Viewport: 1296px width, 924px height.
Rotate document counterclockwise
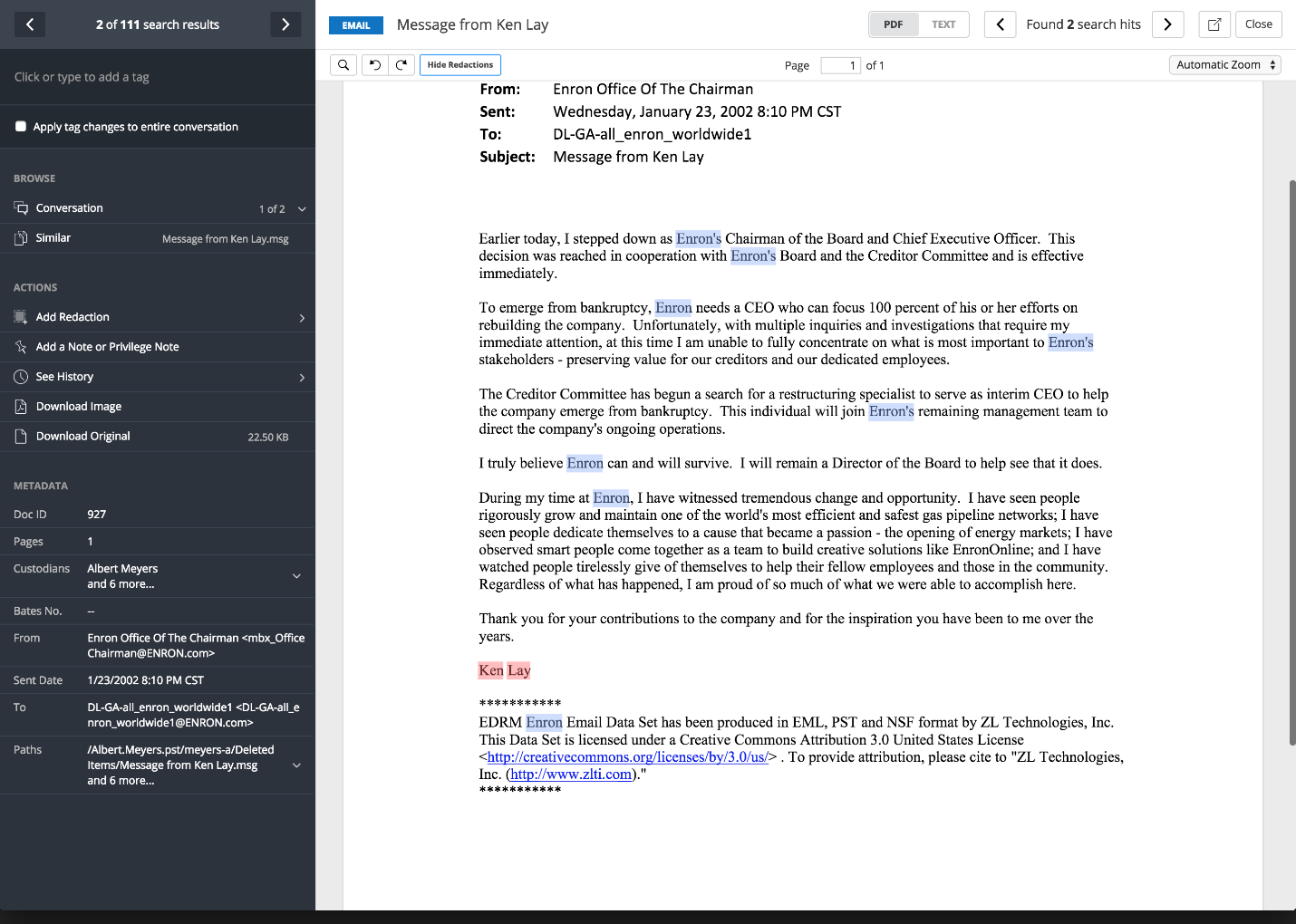[x=374, y=65]
